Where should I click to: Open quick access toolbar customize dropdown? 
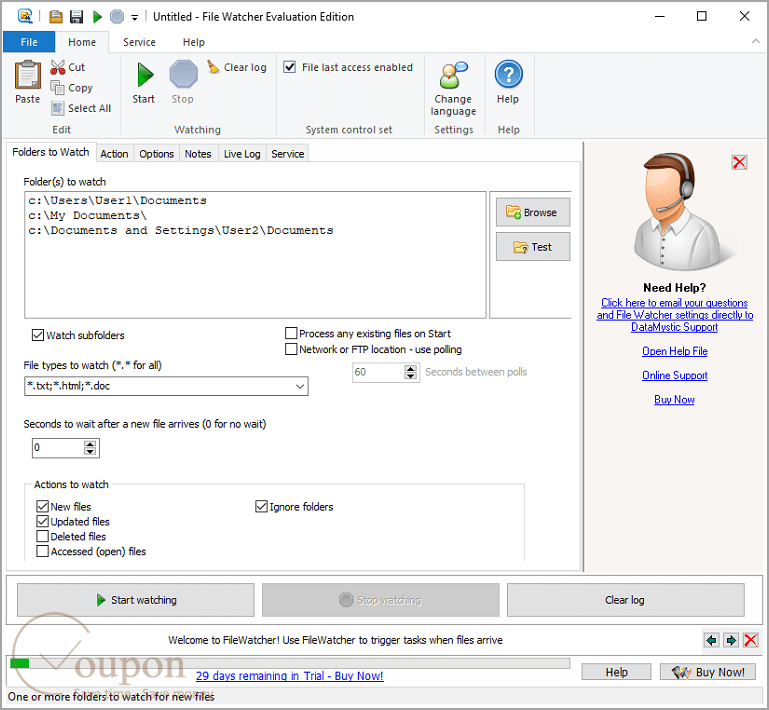point(134,18)
